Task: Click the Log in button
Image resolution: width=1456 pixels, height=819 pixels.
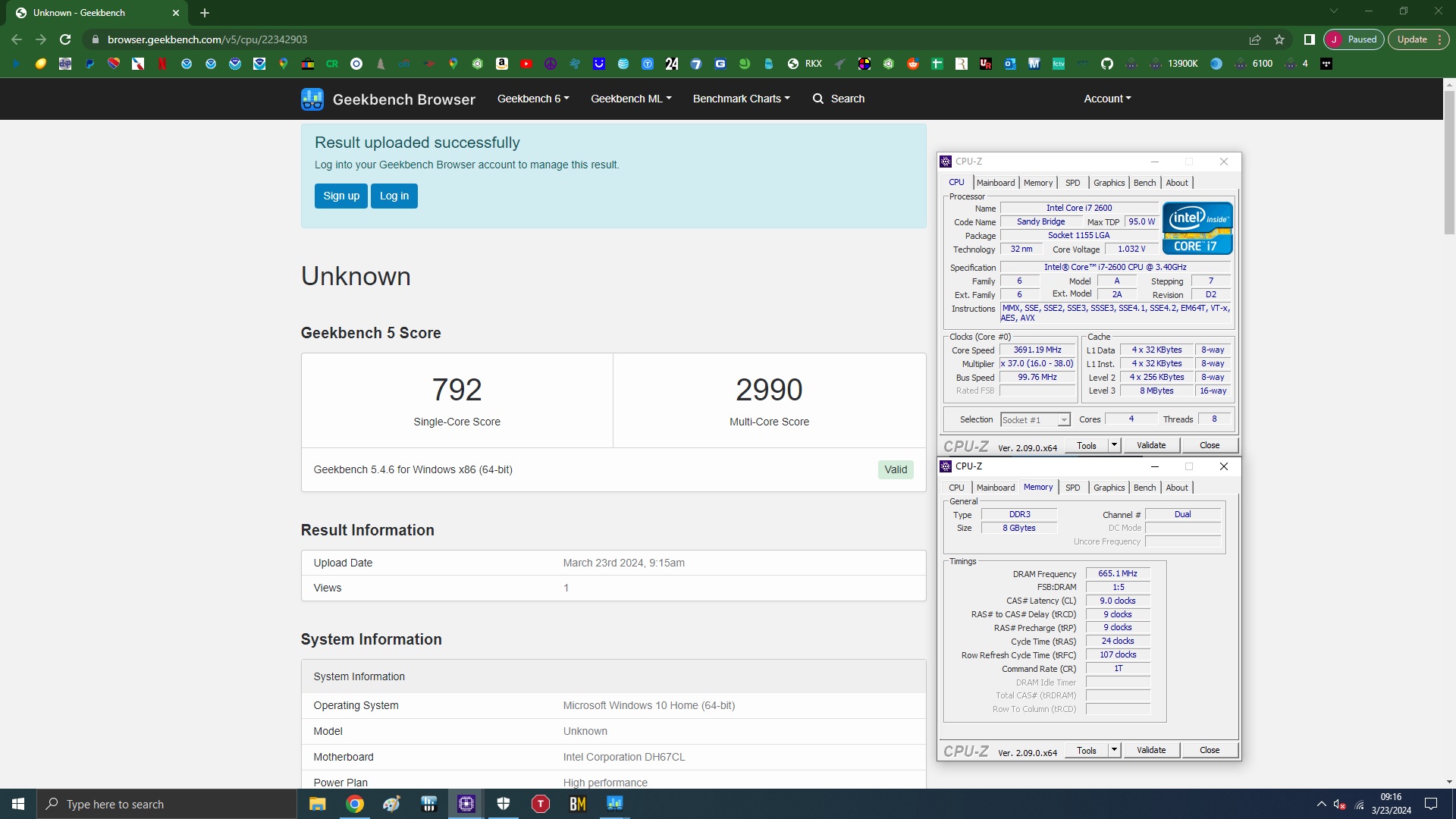Action: coord(394,196)
